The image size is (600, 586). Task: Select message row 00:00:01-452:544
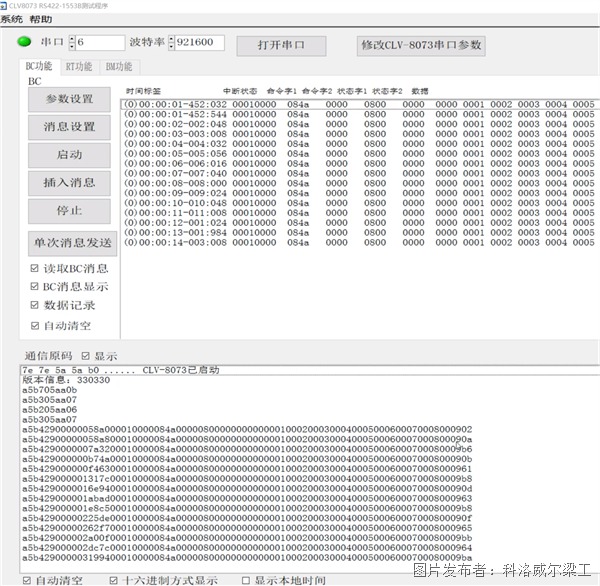coord(360,114)
